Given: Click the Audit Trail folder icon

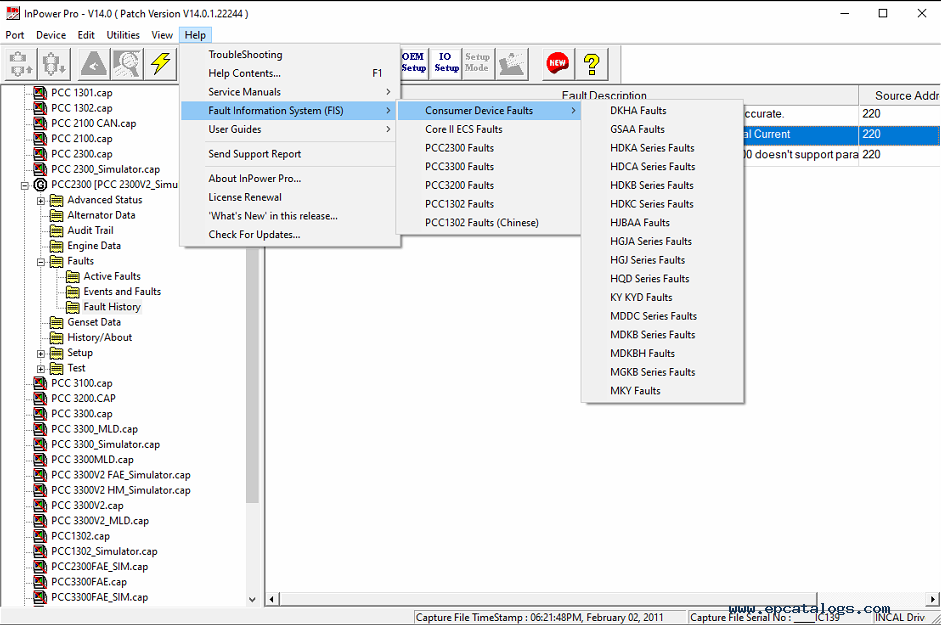Looking at the screenshot, I should (56, 231).
